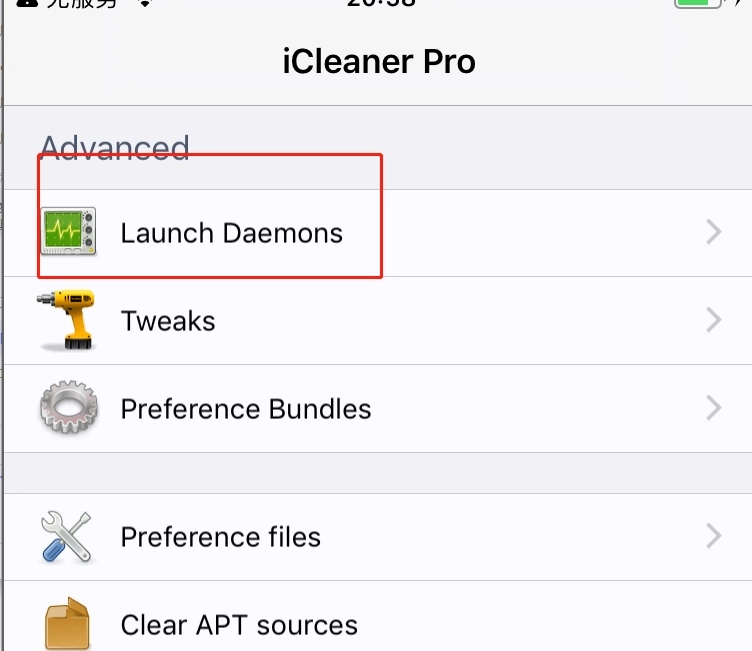The width and height of the screenshot is (752, 651).
Task: Tap the gear Preference Bundles icon
Action: pos(69,407)
